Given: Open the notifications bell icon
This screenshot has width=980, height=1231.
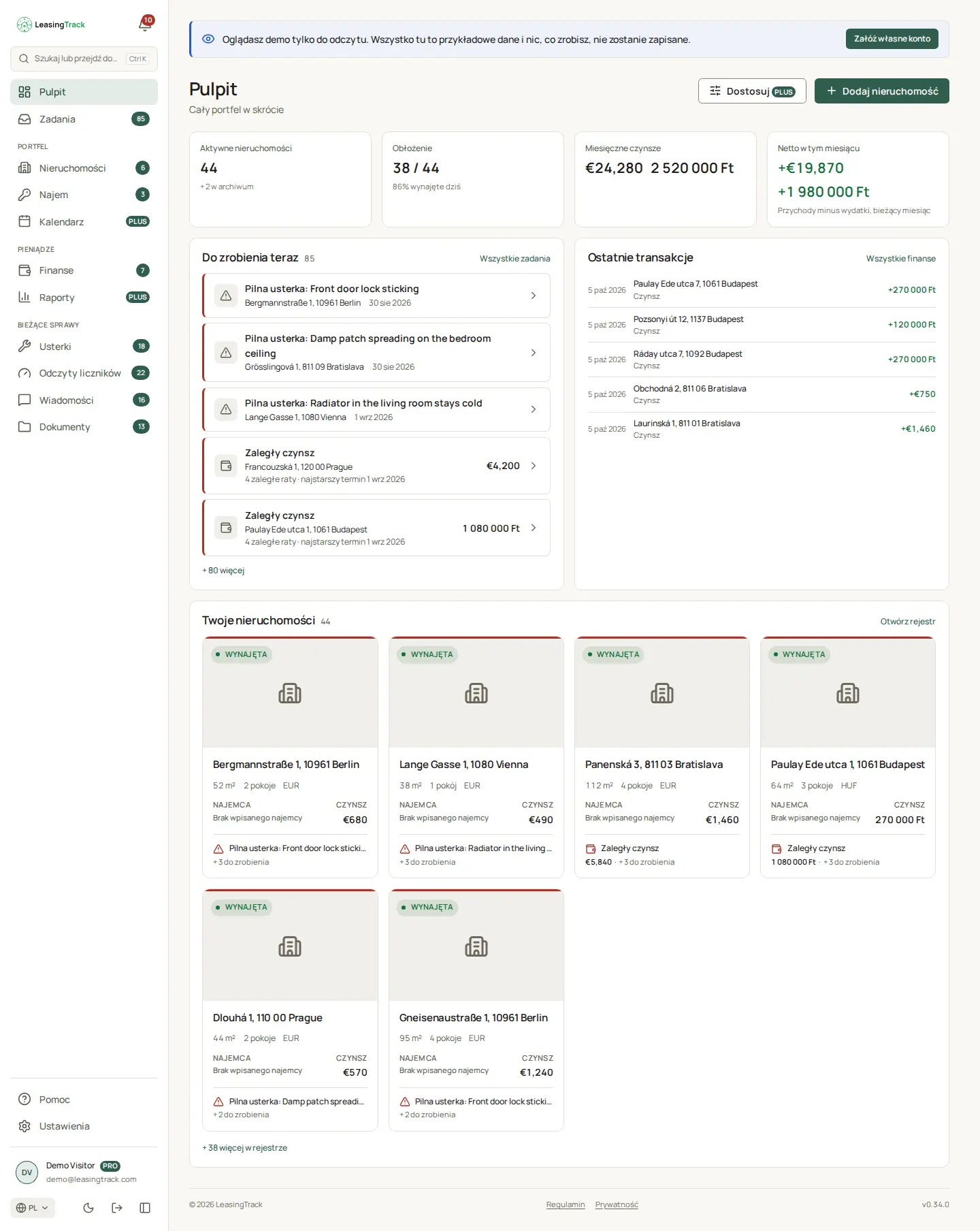Looking at the screenshot, I should 145,25.
